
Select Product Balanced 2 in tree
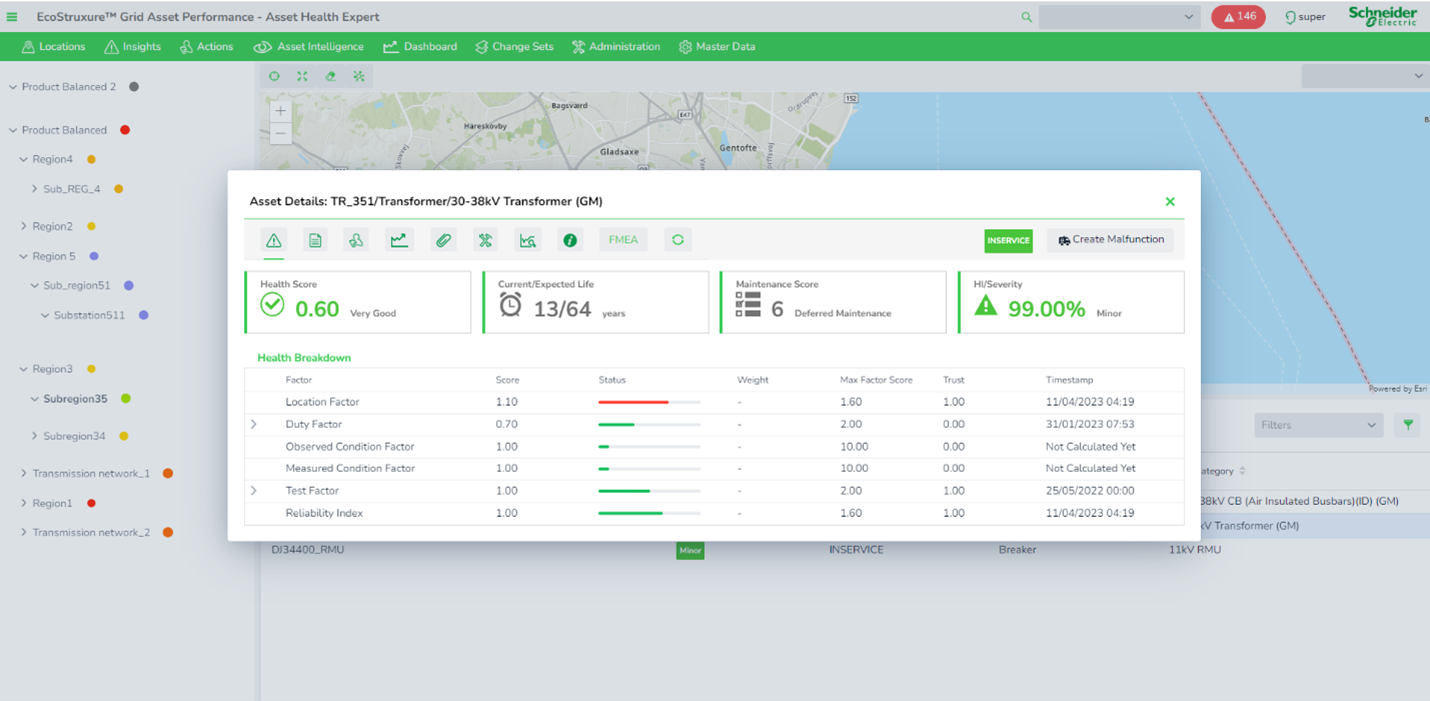tap(69, 87)
